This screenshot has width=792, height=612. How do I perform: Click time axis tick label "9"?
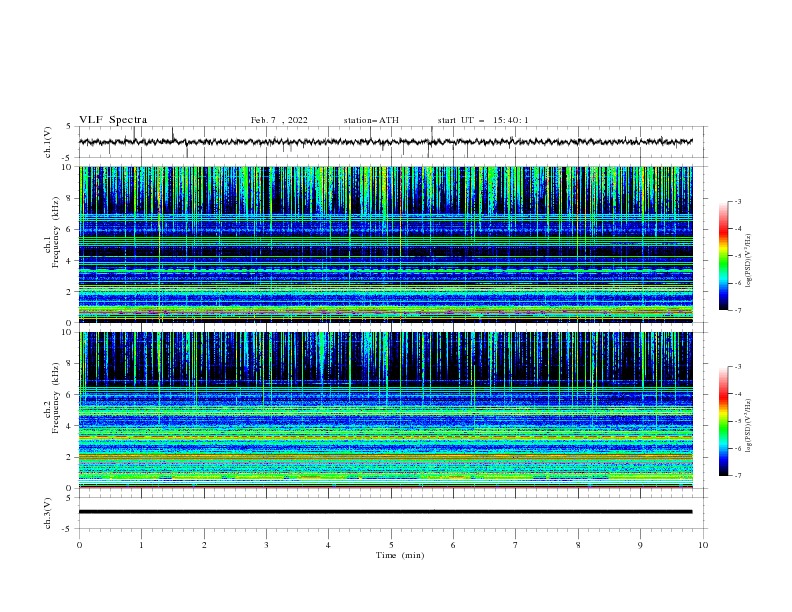click(640, 545)
